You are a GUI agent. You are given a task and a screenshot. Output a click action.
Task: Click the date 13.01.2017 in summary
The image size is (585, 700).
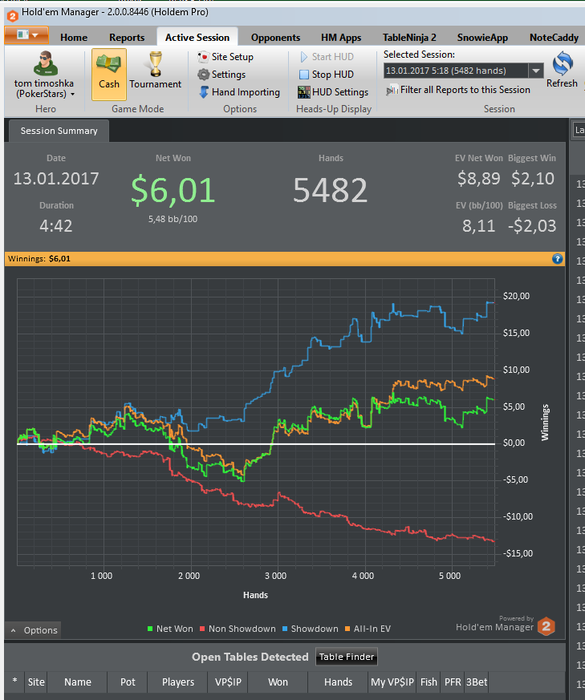[56, 179]
